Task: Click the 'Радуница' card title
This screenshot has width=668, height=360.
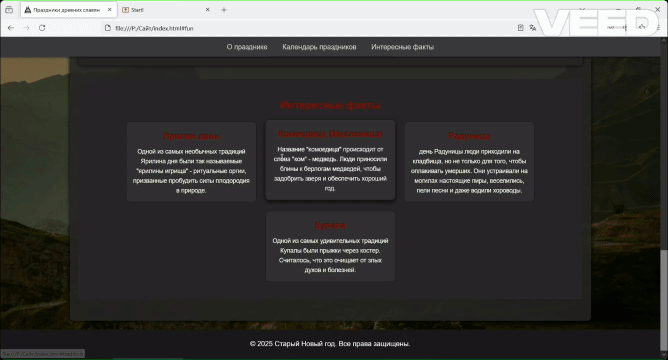Action: pyautogui.click(x=469, y=136)
